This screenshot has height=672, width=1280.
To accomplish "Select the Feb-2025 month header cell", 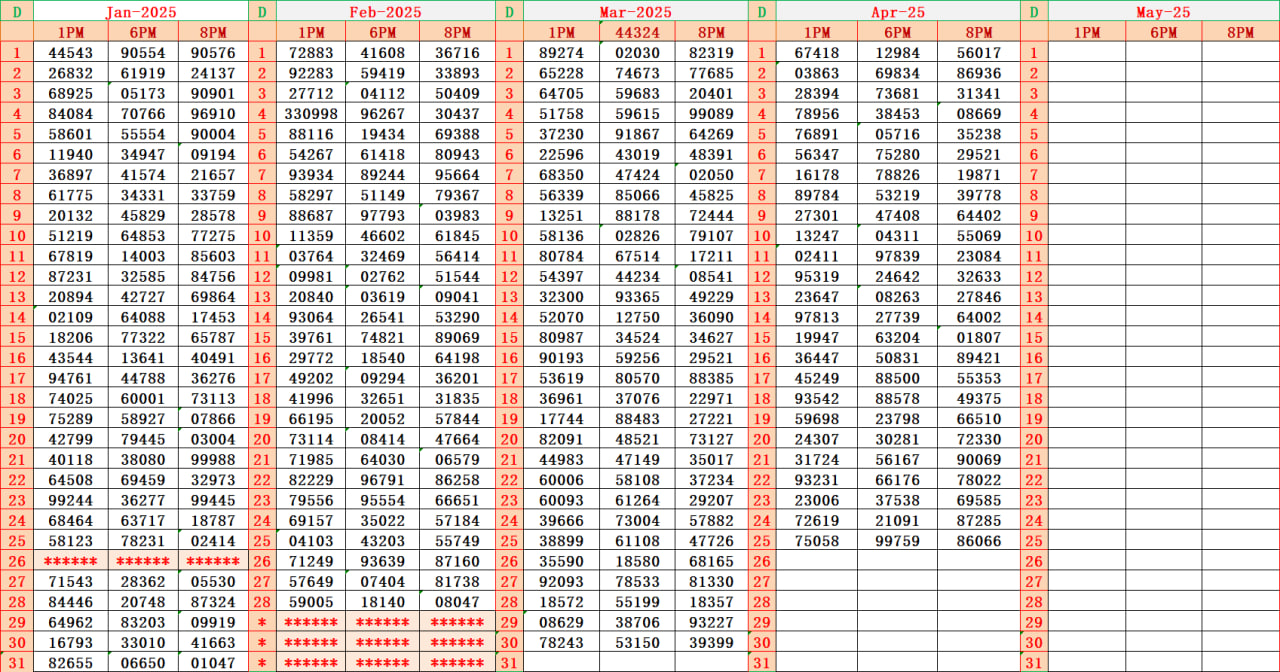I will point(385,11).
